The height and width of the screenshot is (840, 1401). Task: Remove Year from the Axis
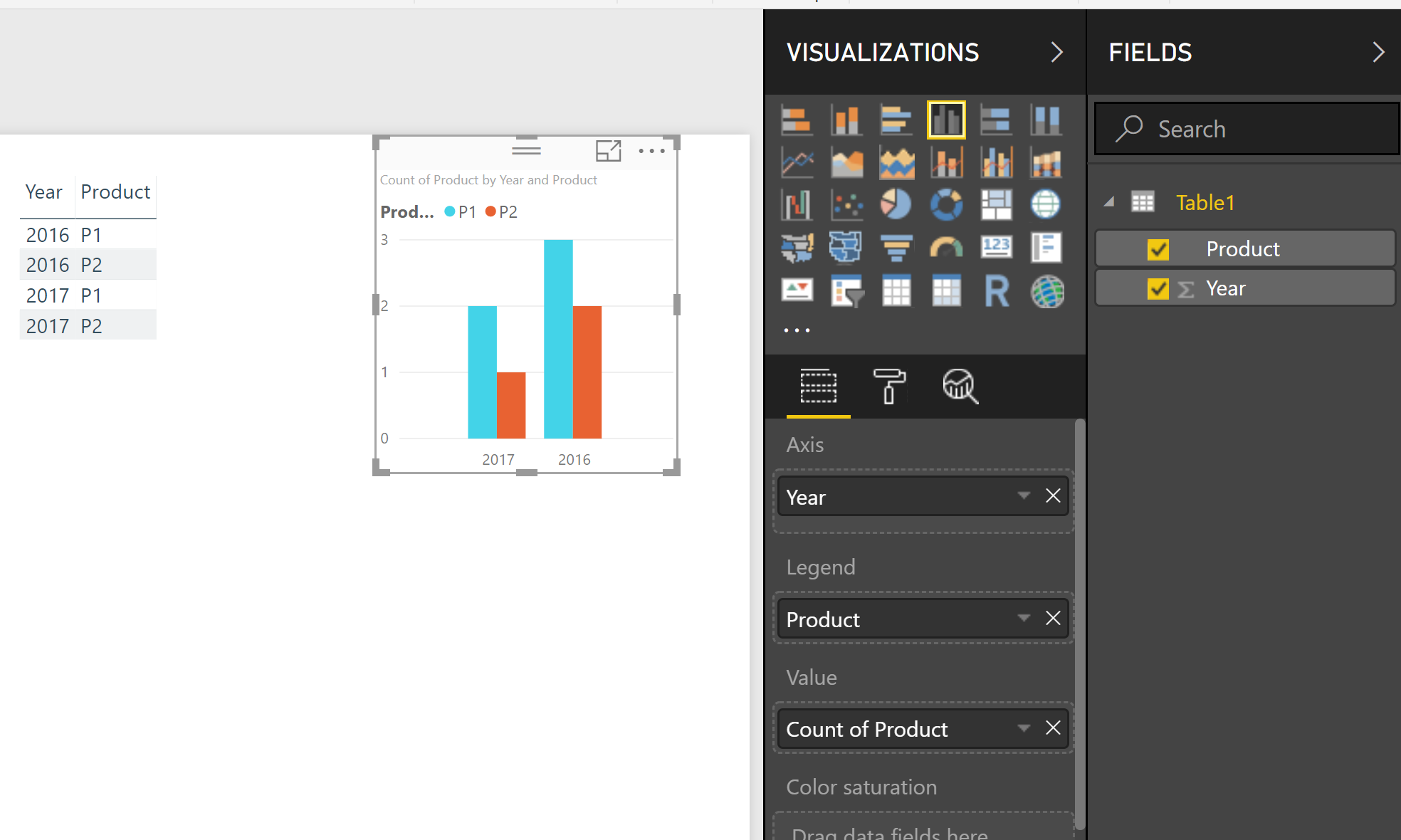pyautogui.click(x=1053, y=496)
